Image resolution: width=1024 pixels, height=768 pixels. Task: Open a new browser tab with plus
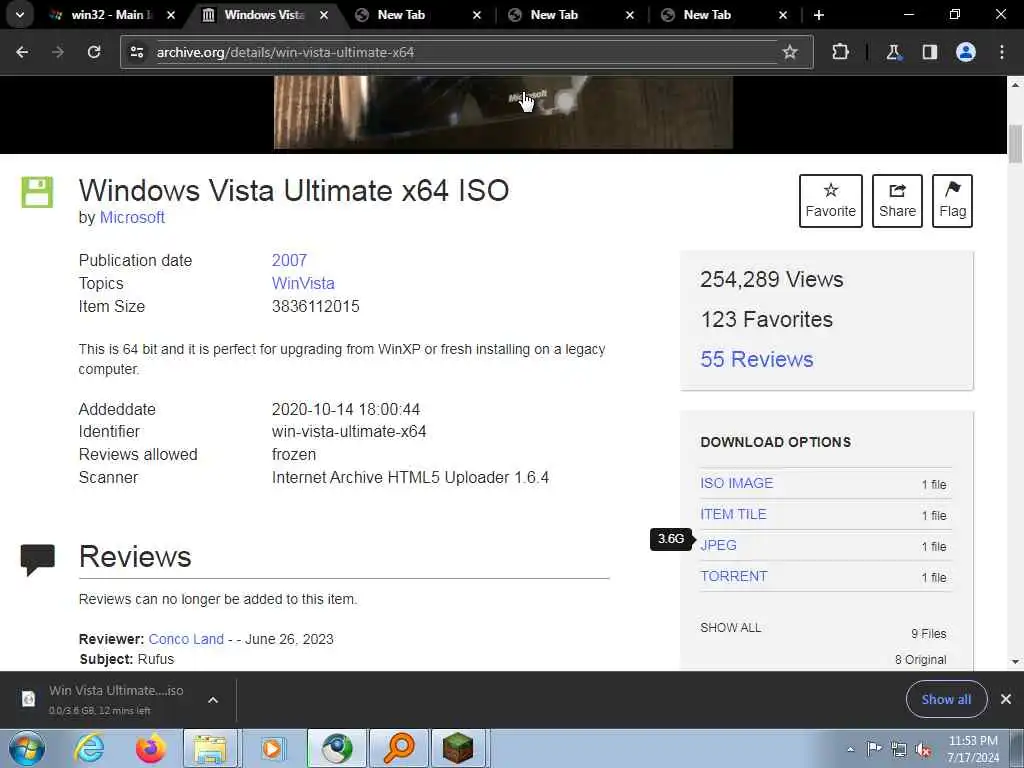pos(819,14)
